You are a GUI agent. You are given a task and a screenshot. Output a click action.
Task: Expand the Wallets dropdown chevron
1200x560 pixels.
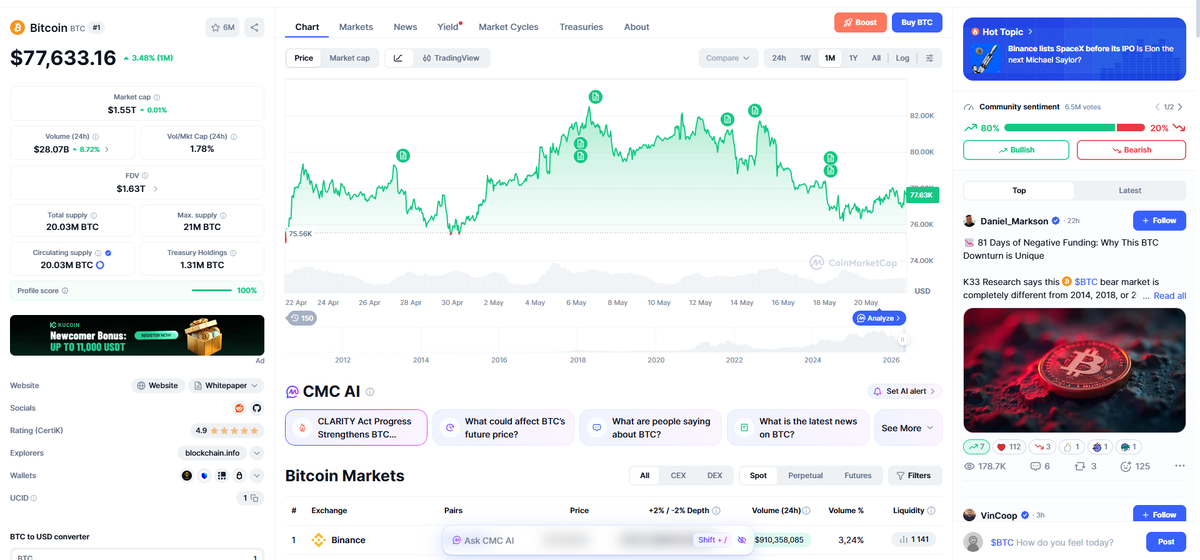[257, 476]
